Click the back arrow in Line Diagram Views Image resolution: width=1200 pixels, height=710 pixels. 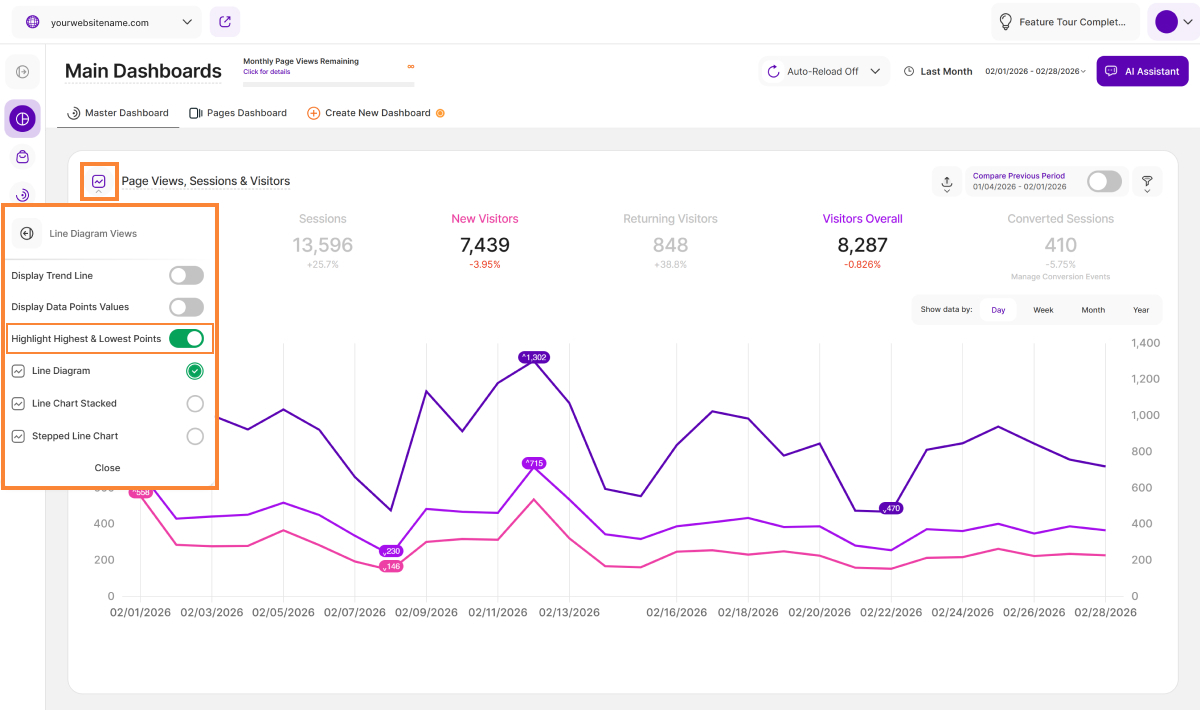tap(27, 233)
